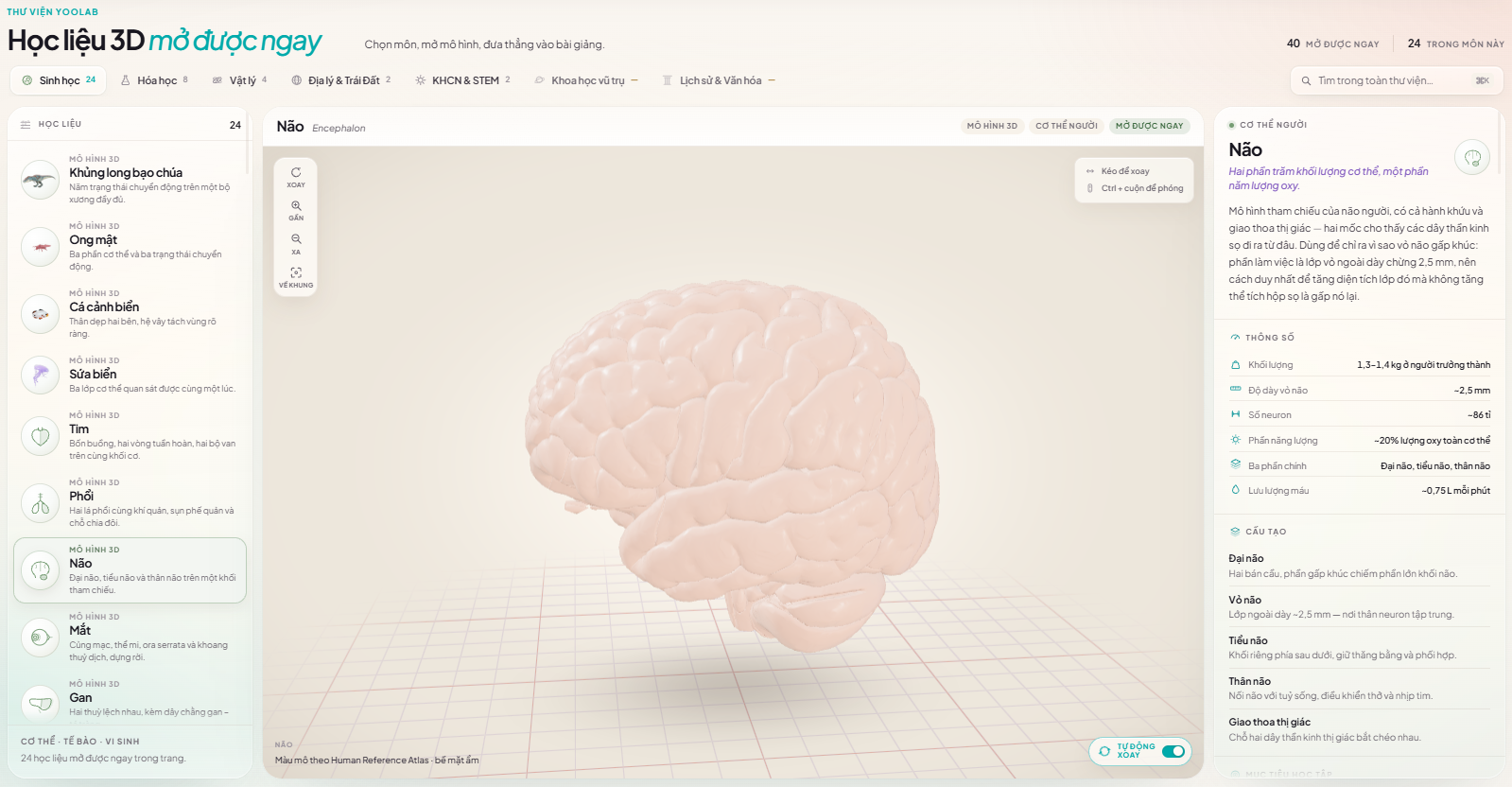Select the Não row in the model list

coord(130,570)
